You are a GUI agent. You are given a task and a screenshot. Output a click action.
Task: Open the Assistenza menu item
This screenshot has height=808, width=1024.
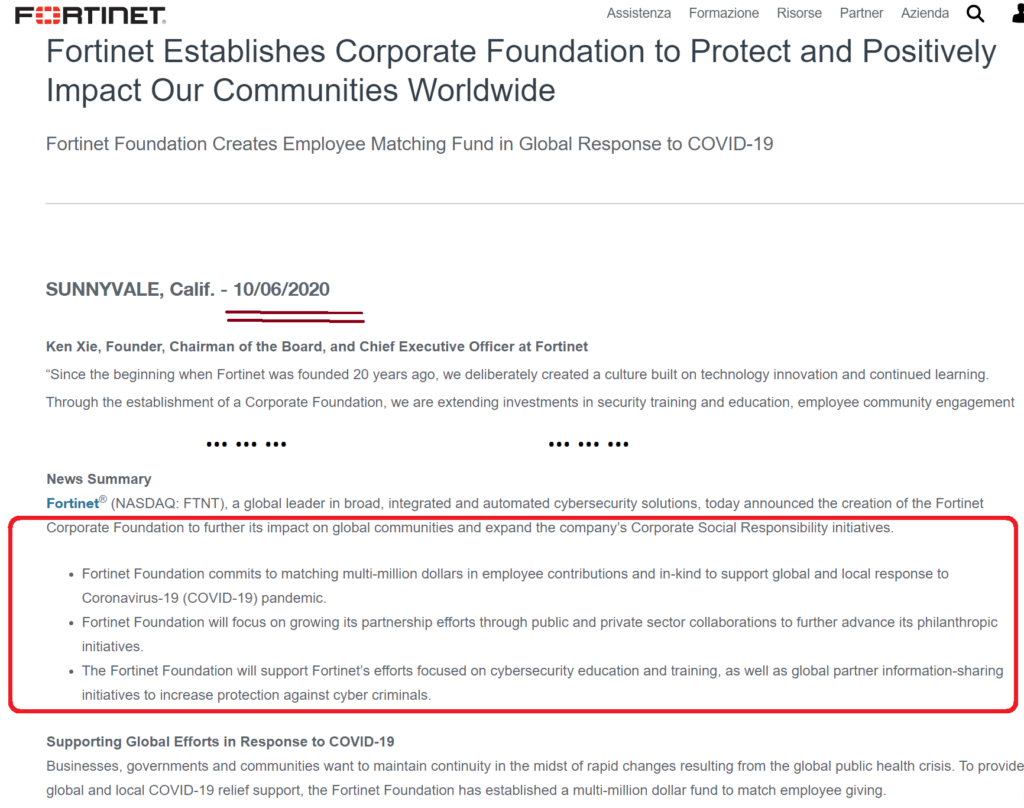point(638,13)
